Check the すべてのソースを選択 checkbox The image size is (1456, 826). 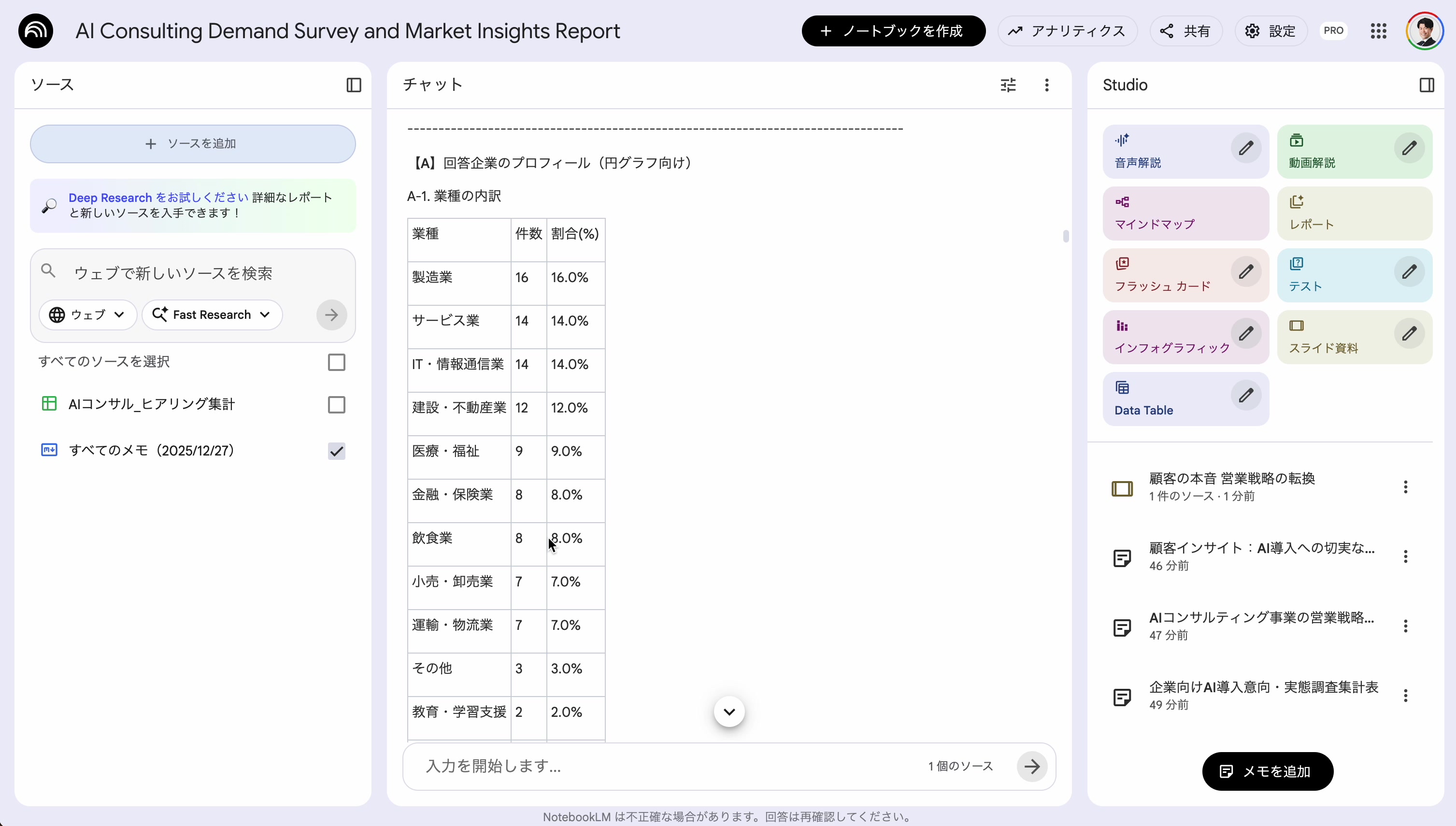336,362
